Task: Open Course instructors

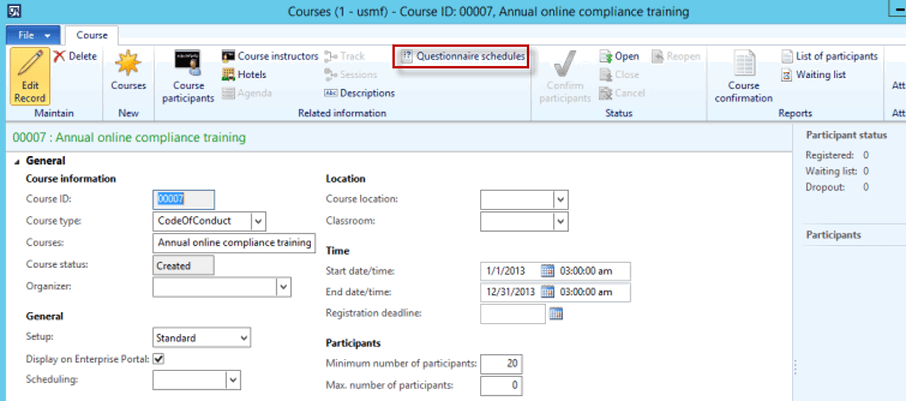Action: tap(270, 56)
